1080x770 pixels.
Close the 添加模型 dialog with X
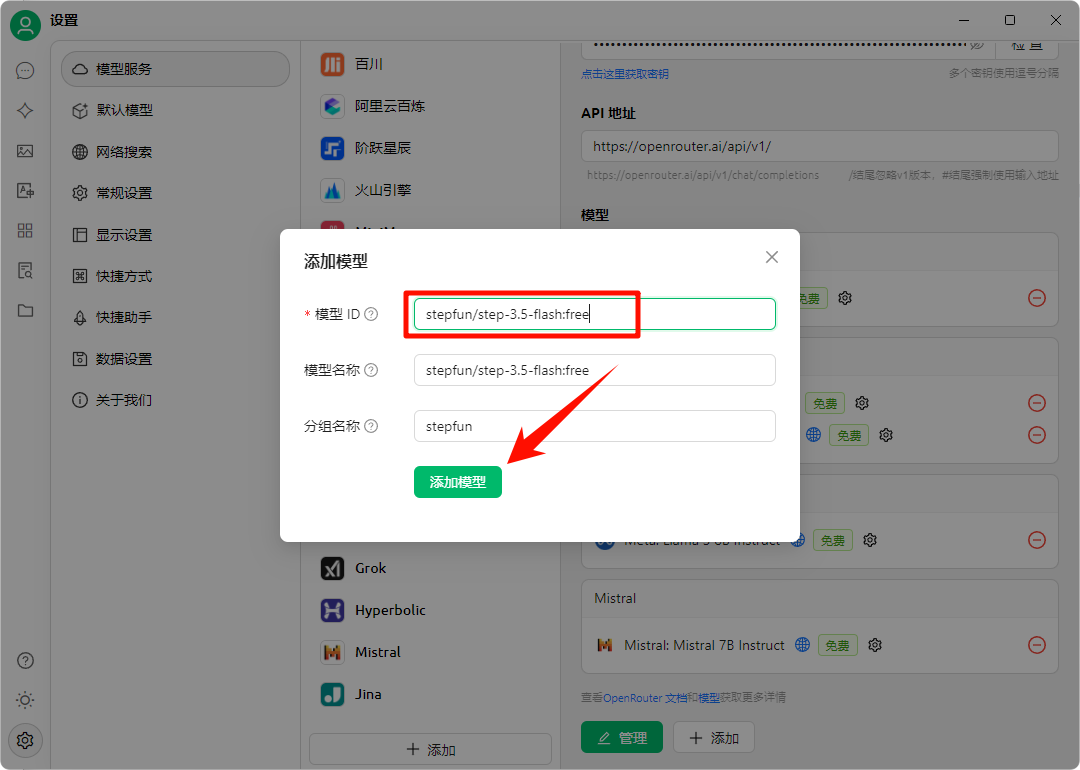(x=771, y=257)
